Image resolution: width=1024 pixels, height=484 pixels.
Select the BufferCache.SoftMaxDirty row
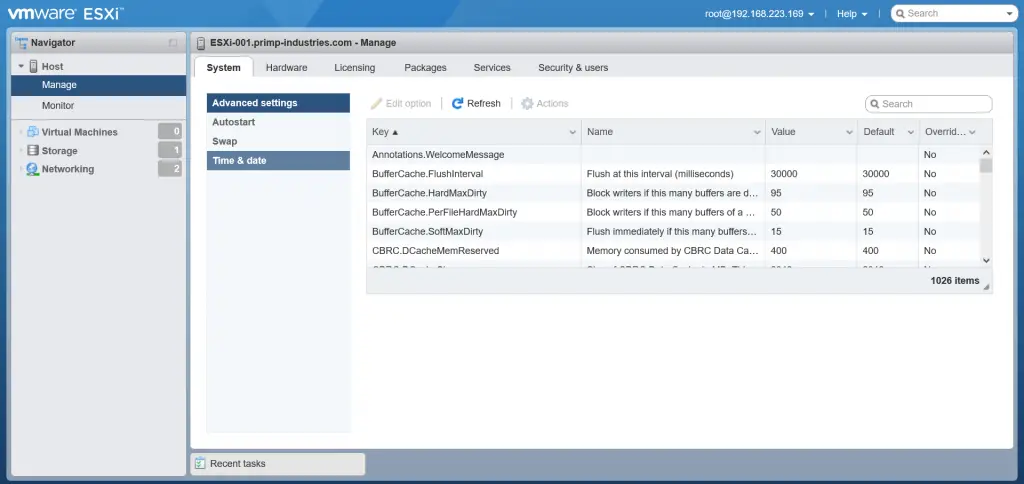(x=674, y=231)
